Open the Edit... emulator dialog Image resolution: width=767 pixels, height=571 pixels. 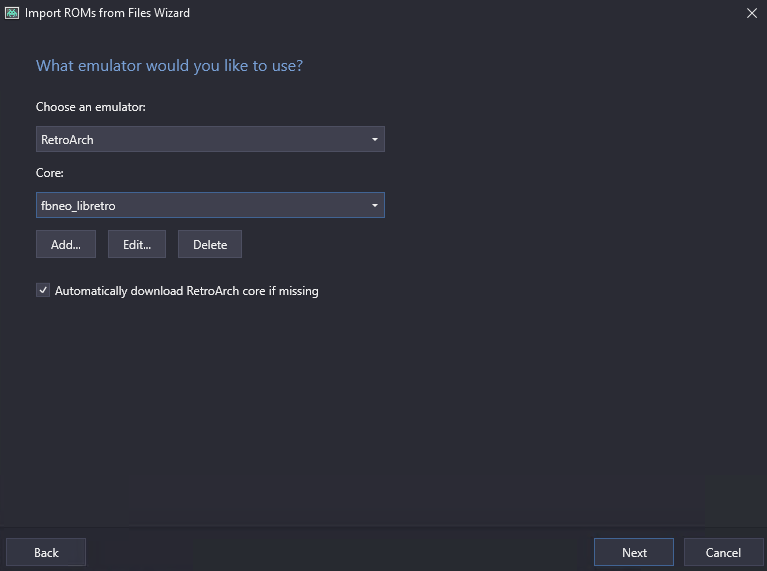(137, 244)
